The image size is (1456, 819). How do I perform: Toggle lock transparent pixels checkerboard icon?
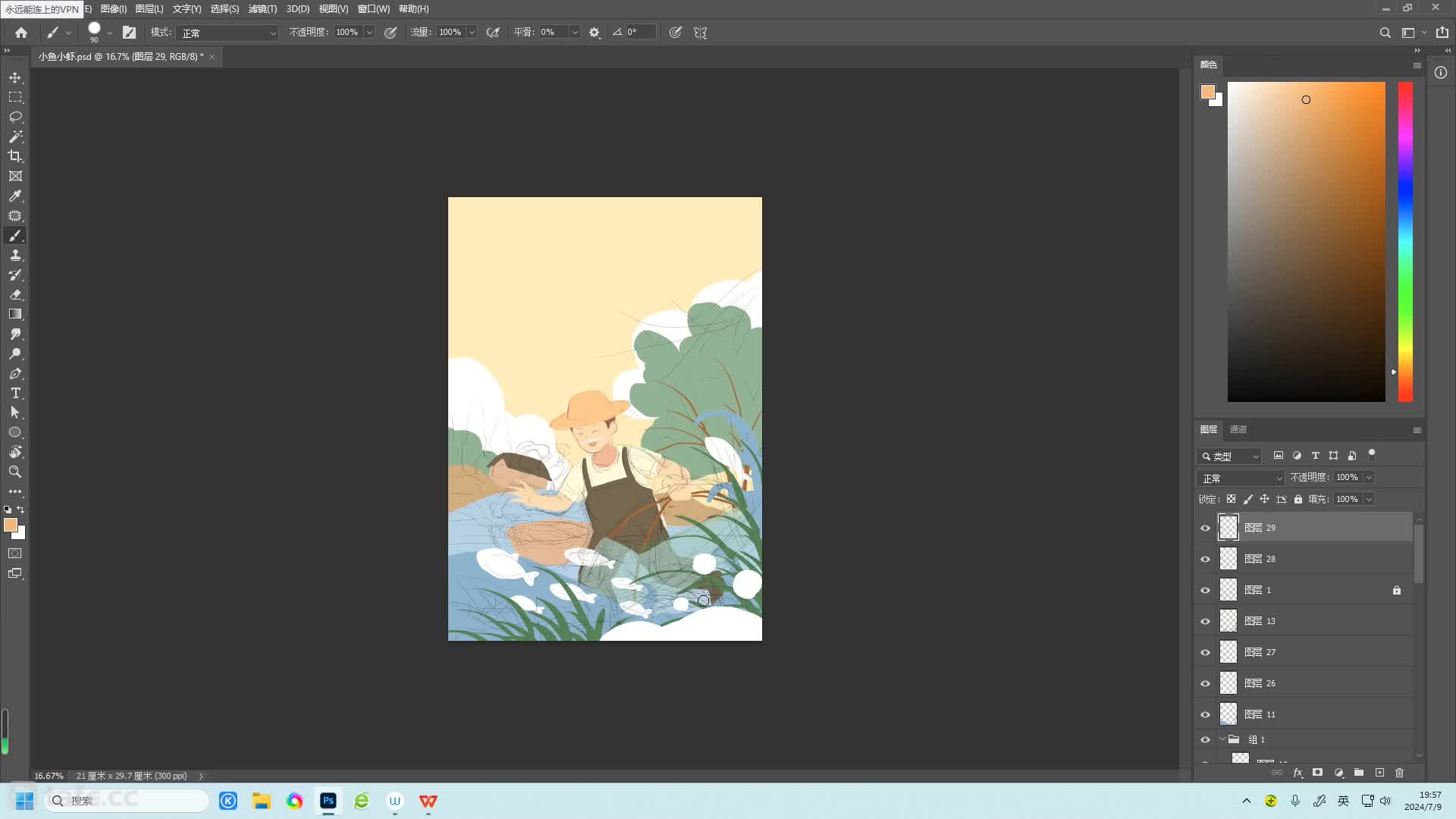pyautogui.click(x=1231, y=499)
